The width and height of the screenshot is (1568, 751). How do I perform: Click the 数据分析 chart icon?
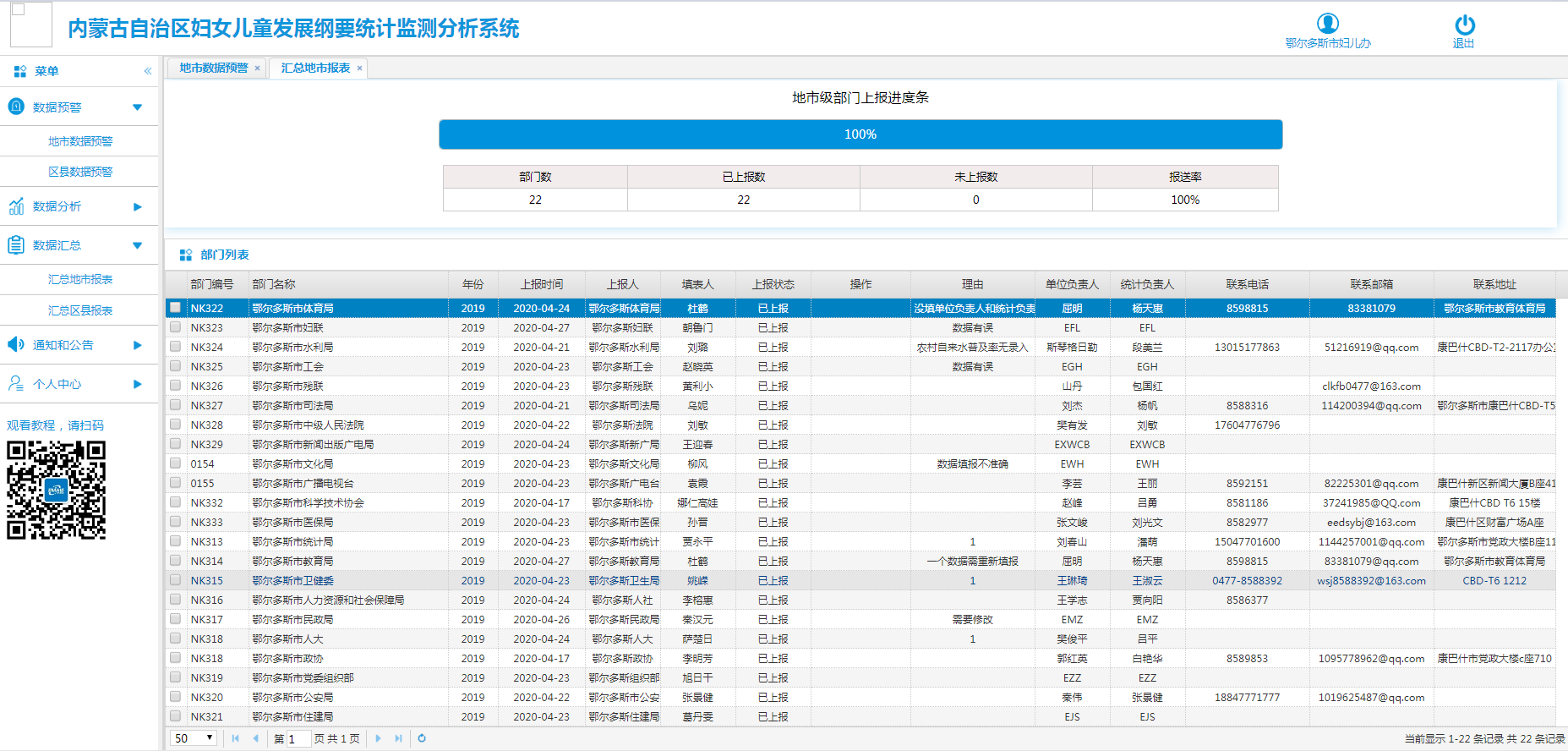[x=16, y=206]
